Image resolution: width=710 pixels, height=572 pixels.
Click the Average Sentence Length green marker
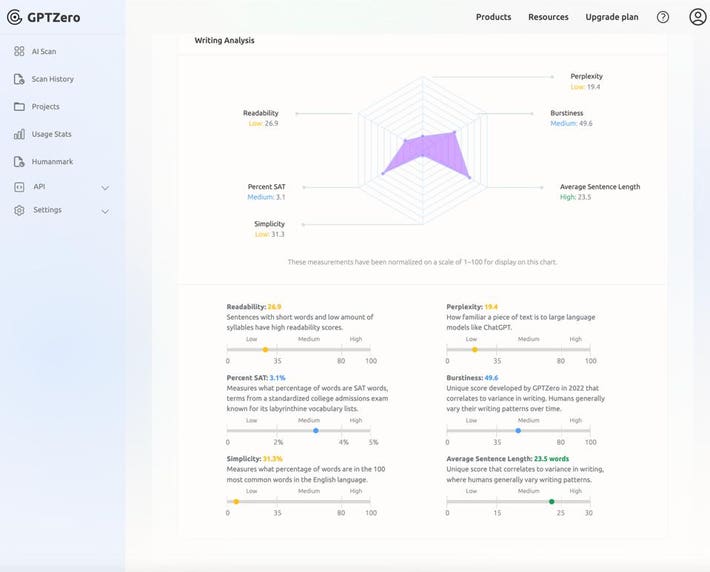551,501
